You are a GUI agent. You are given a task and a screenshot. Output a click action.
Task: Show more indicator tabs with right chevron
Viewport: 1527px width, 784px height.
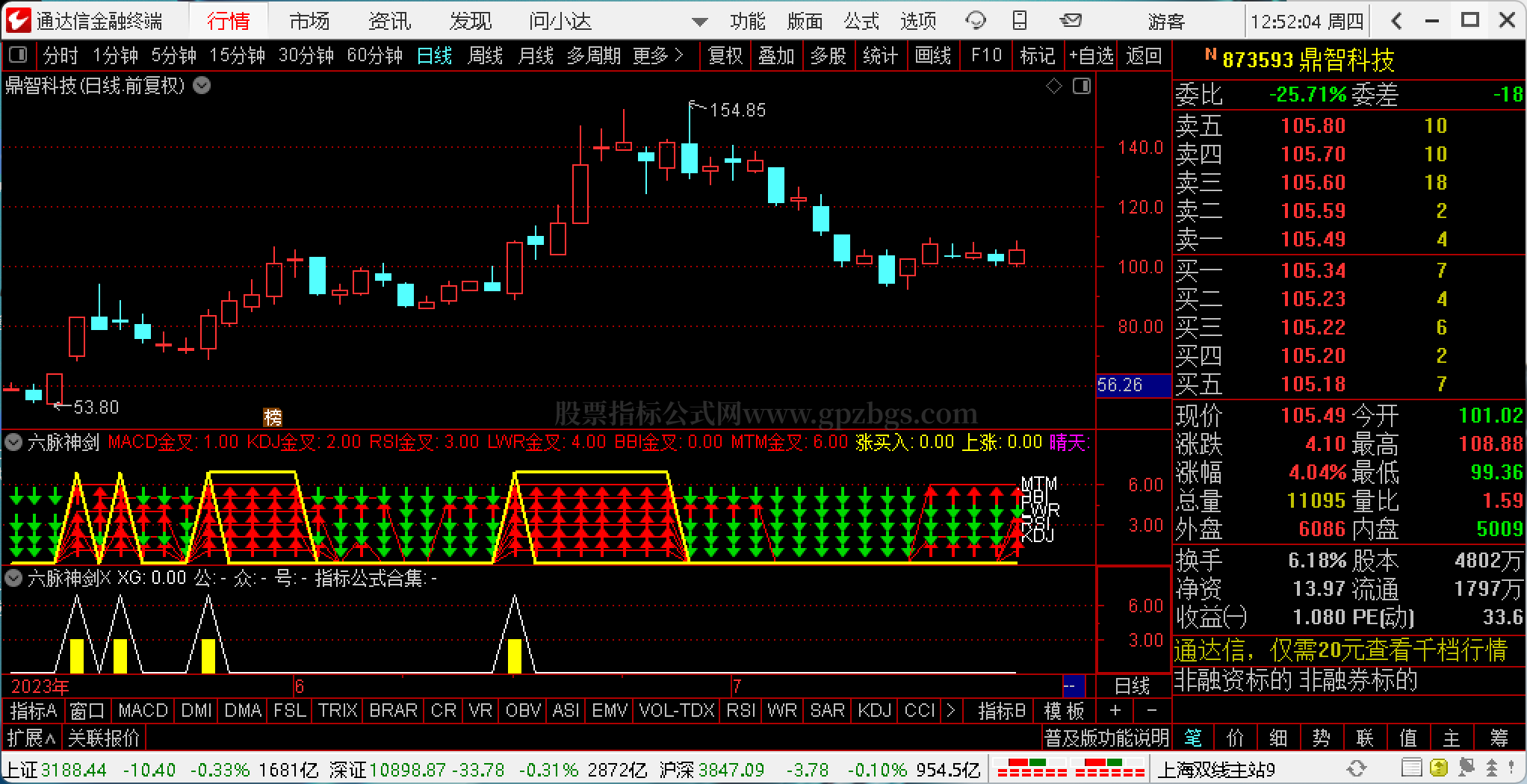(x=950, y=710)
